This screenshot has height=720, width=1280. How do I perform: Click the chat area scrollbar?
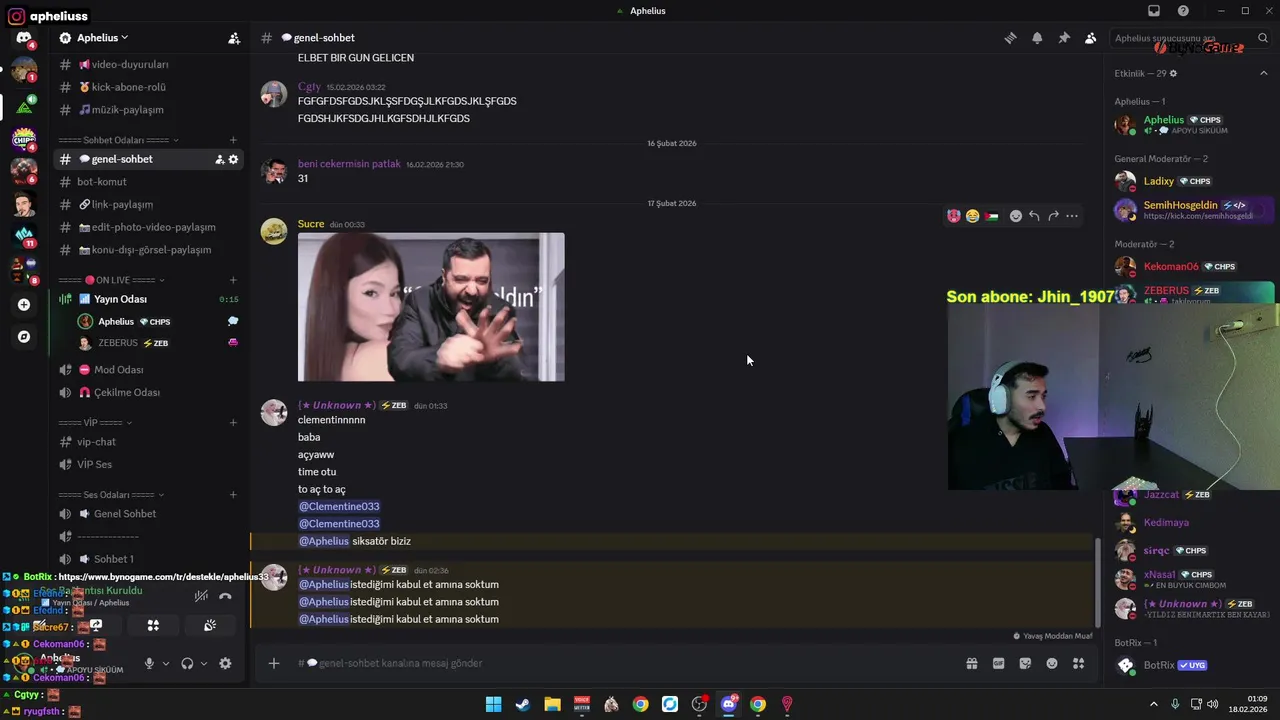pyautogui.click(x=1097, y=581)
